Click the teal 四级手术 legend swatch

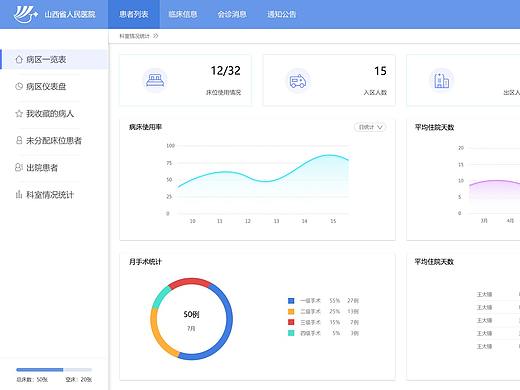coord(291,333)
